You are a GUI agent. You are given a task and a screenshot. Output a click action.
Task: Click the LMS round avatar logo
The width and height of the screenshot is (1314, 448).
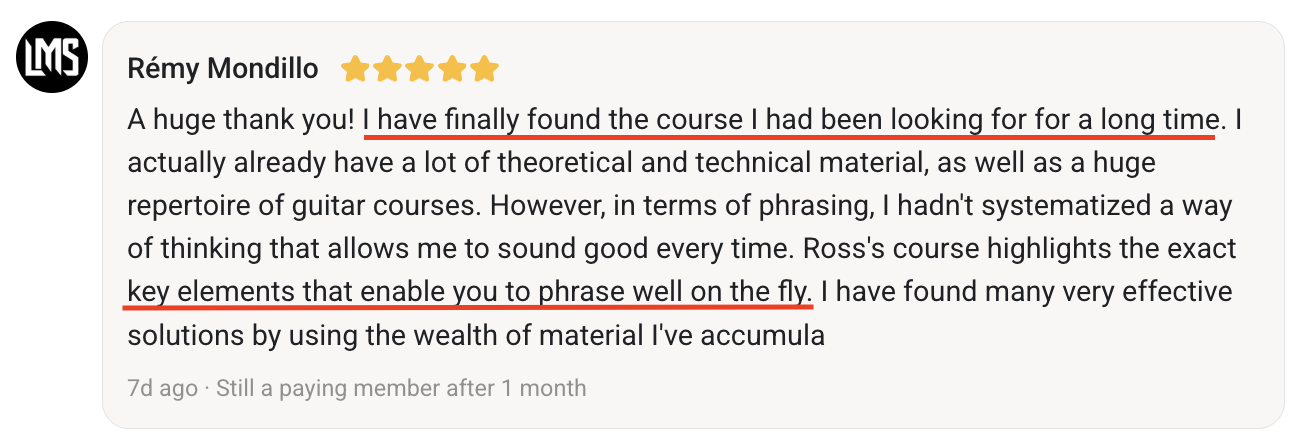[53, 56]
